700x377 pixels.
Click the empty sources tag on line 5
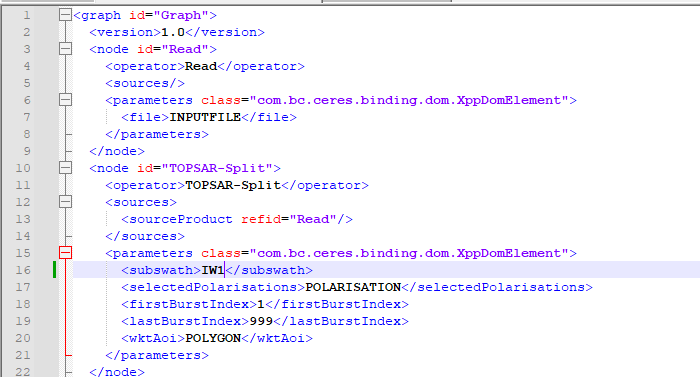click(145, 84)
